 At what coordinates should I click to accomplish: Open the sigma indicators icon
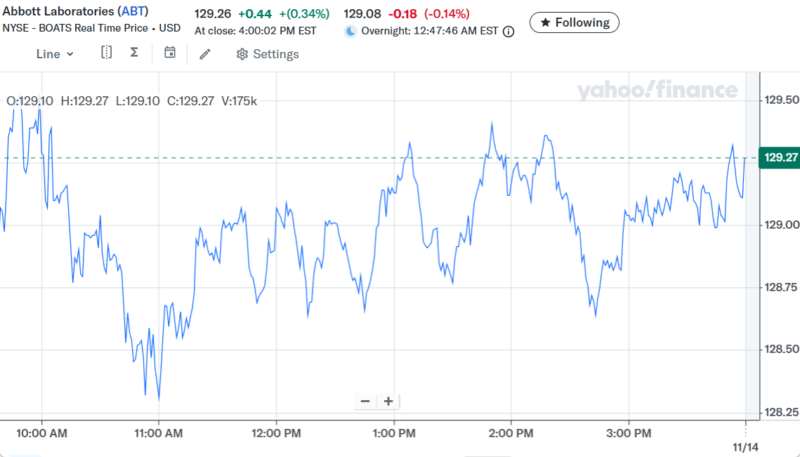134,53
